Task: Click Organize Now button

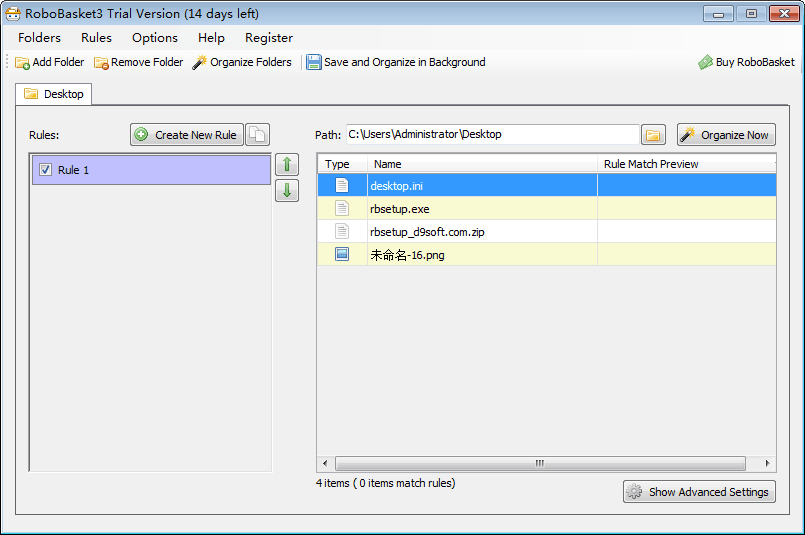Action: tap(726, 135)
